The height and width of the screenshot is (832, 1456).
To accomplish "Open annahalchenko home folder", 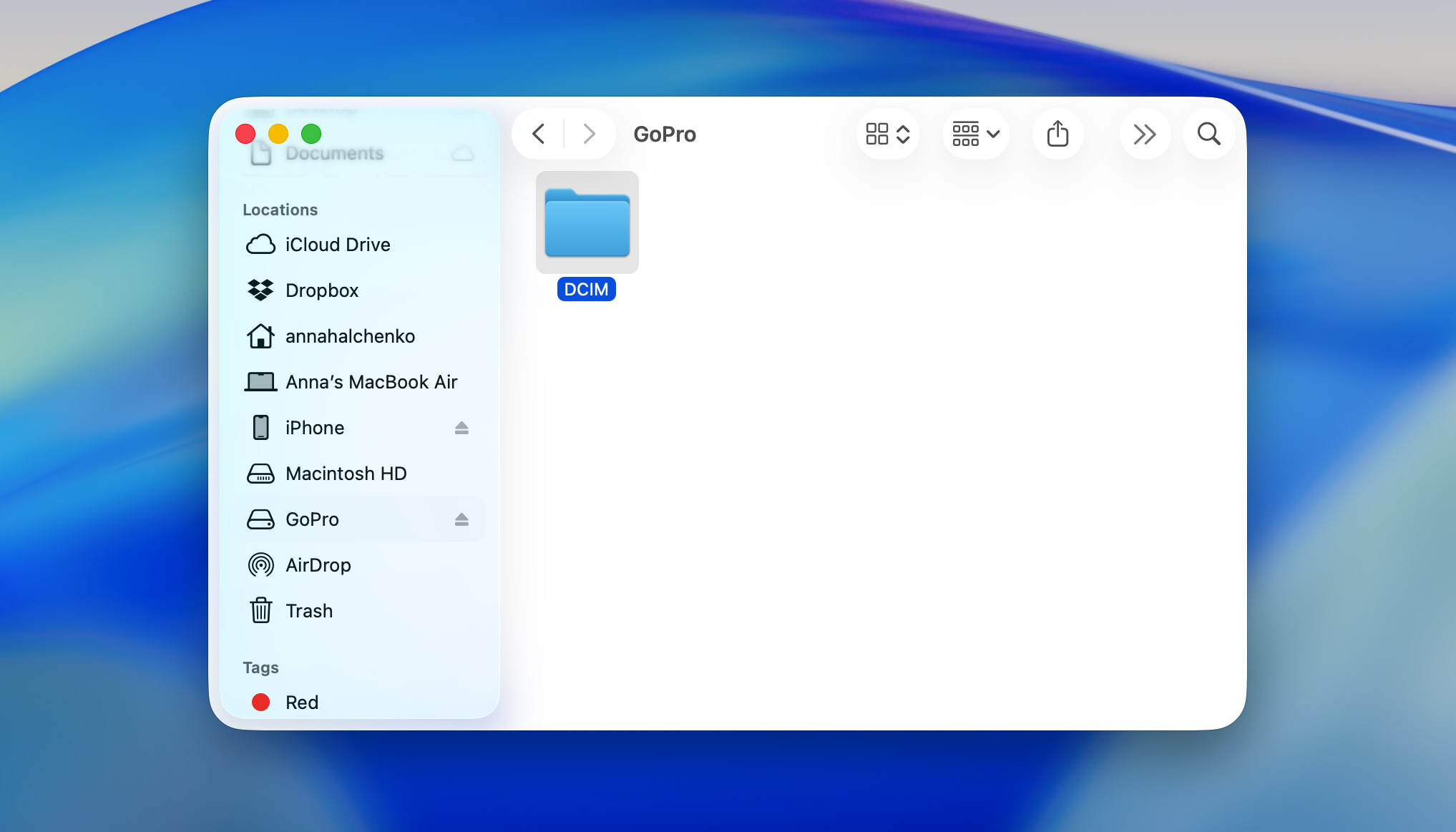I will (x=349, y=336).
